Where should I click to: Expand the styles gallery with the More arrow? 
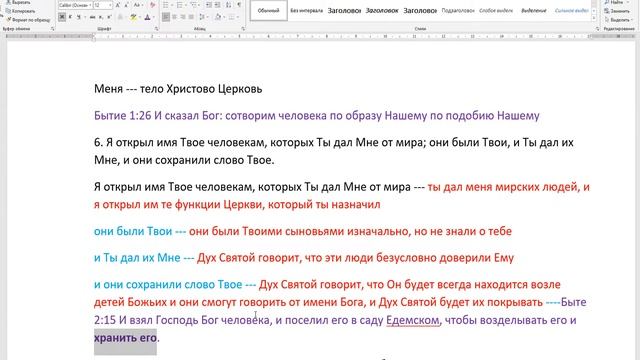pos(593,18)
